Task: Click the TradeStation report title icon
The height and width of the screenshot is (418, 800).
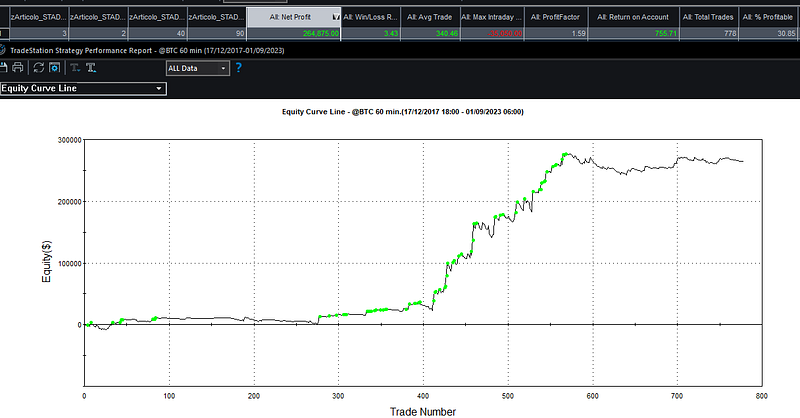Action: pos(3,50)
